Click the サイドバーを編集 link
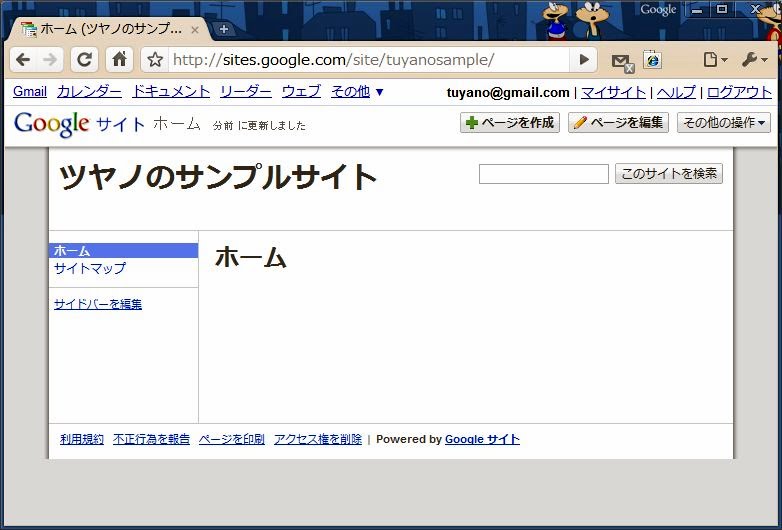The width and height of the screenshot is (782, 530). click(98, 304)
